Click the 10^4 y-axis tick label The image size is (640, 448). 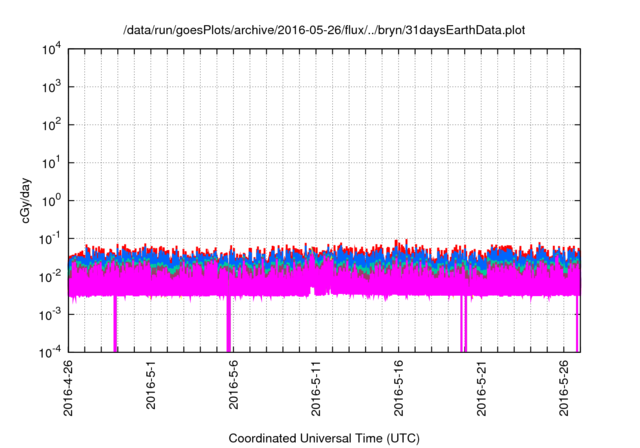pos(51,50)
